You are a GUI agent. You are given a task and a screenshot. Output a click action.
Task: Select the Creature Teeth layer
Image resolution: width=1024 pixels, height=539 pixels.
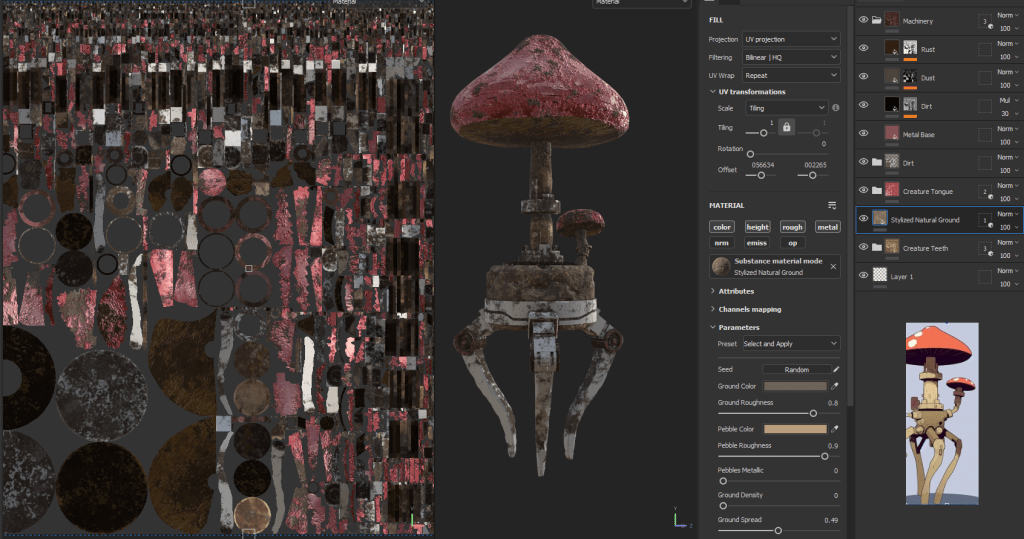(925, 247)
